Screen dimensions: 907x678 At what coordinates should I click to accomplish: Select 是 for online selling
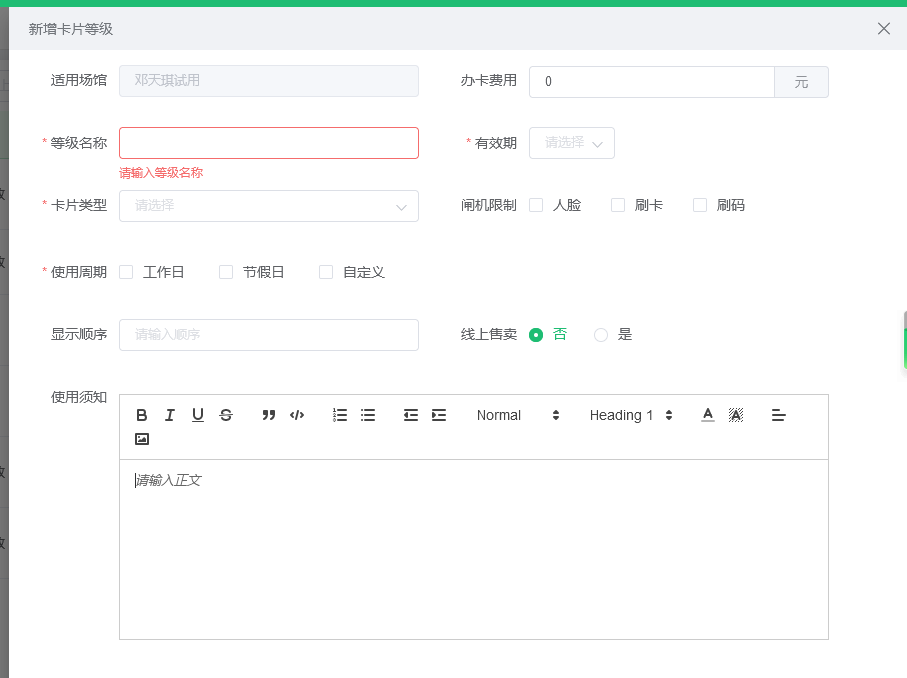(600, 335)
